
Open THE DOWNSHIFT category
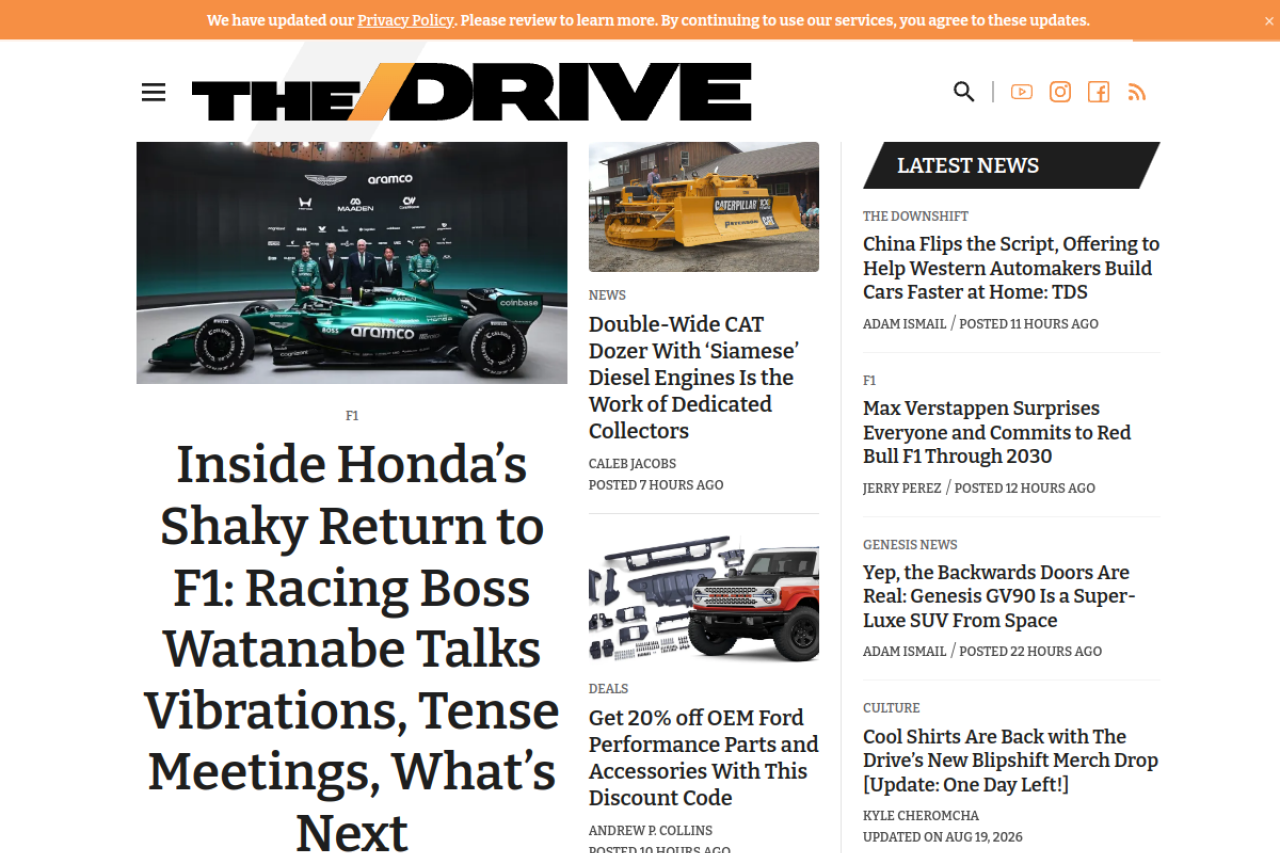(915, 216)
